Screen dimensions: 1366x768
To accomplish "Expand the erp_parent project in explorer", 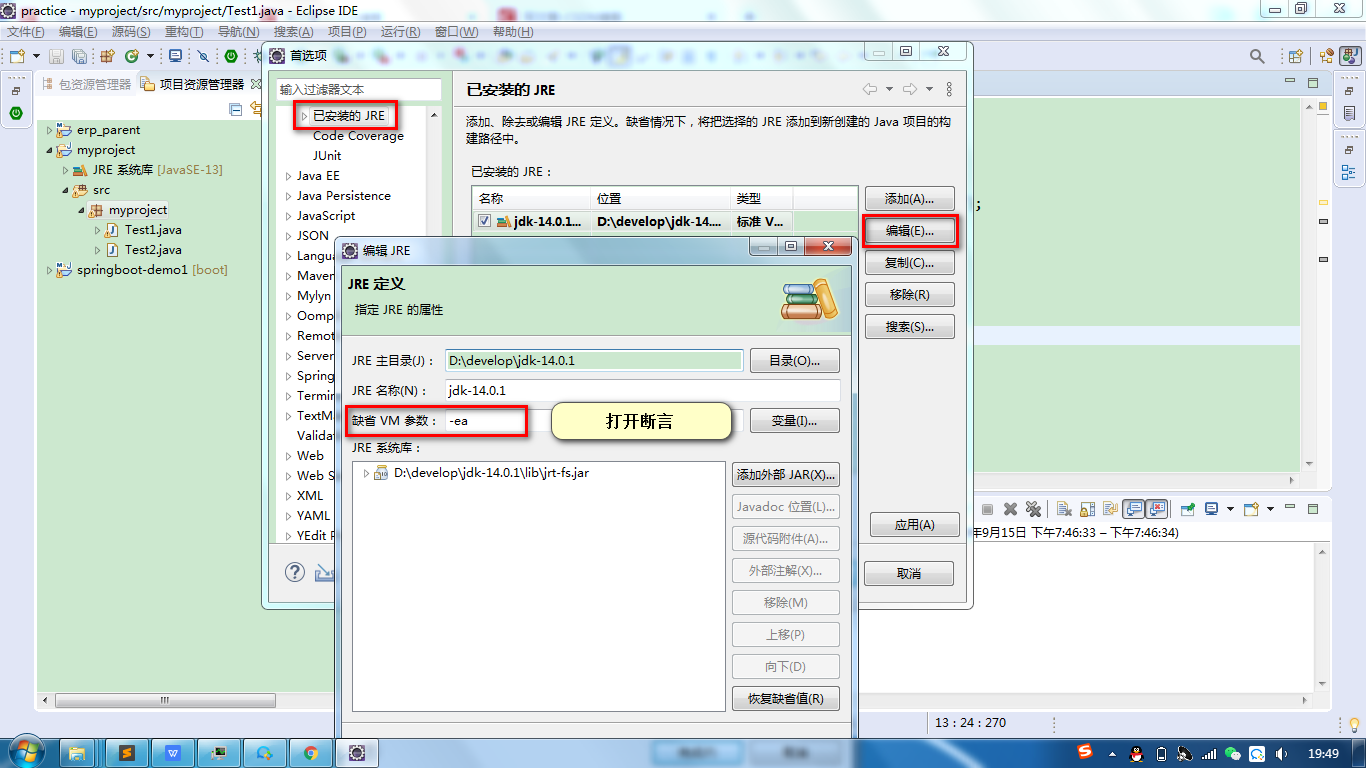I will [49, 130].
